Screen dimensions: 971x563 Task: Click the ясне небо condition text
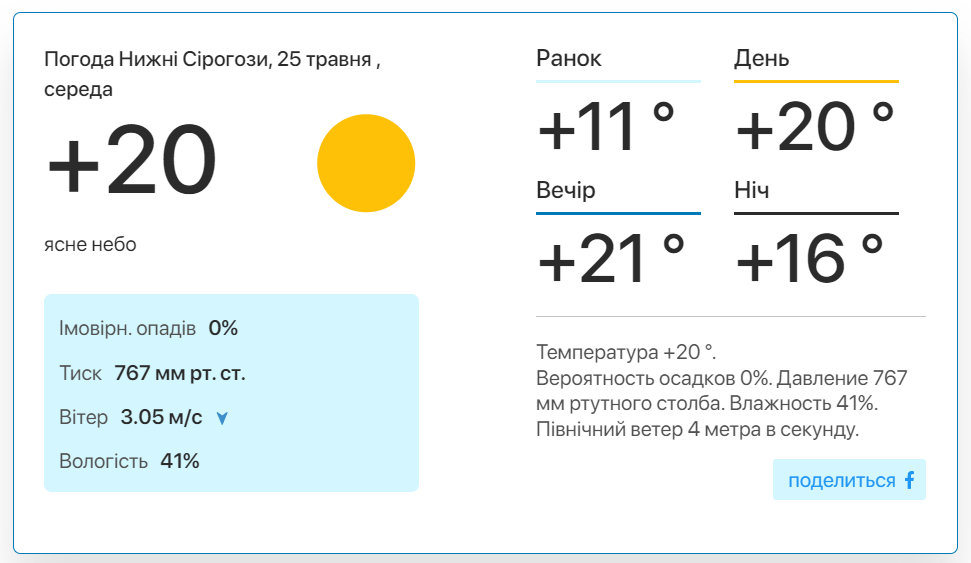tap(90, 245)
